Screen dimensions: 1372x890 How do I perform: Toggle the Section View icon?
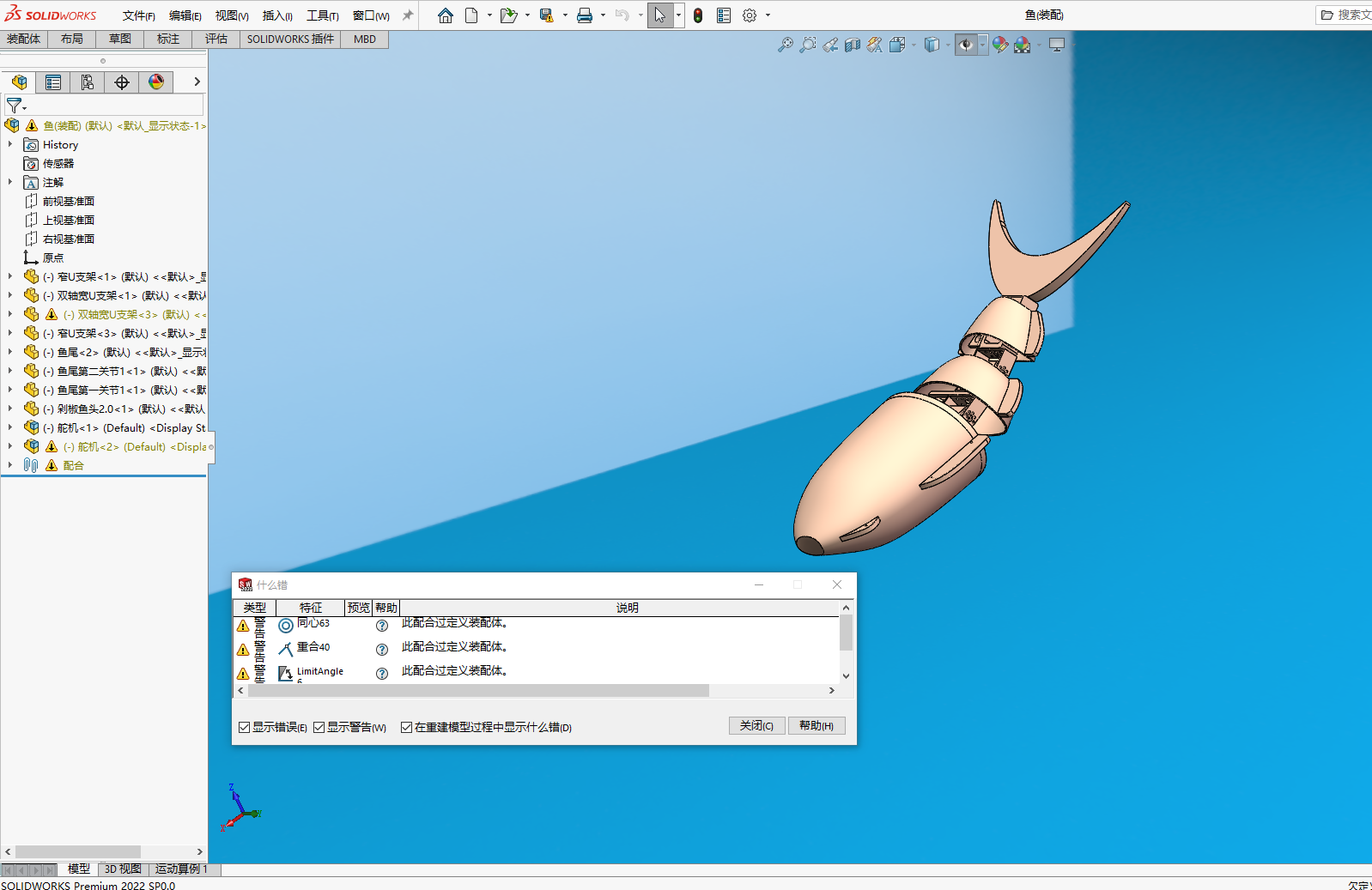(x=853, y=45)
